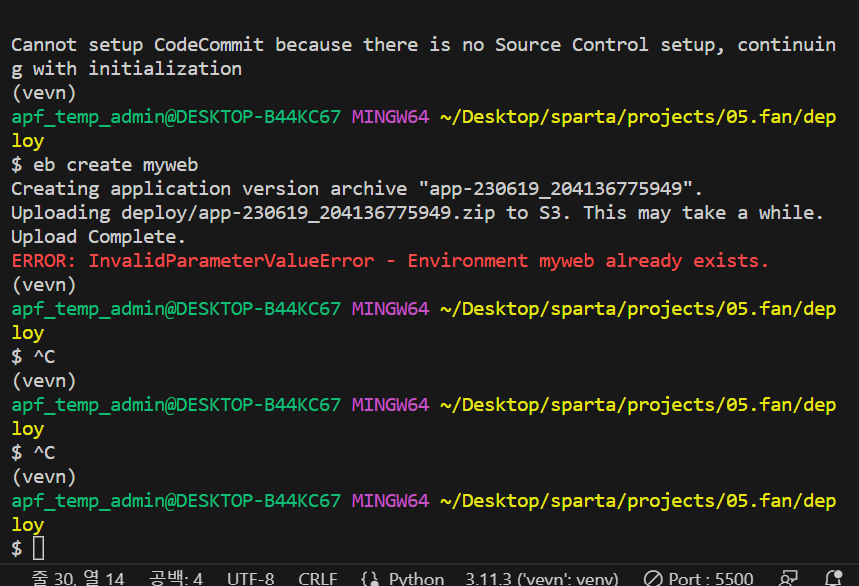This screenshot has height=586, width=859.
Task: Click the 'eb create myweb' command line
Action: point(104,165)
